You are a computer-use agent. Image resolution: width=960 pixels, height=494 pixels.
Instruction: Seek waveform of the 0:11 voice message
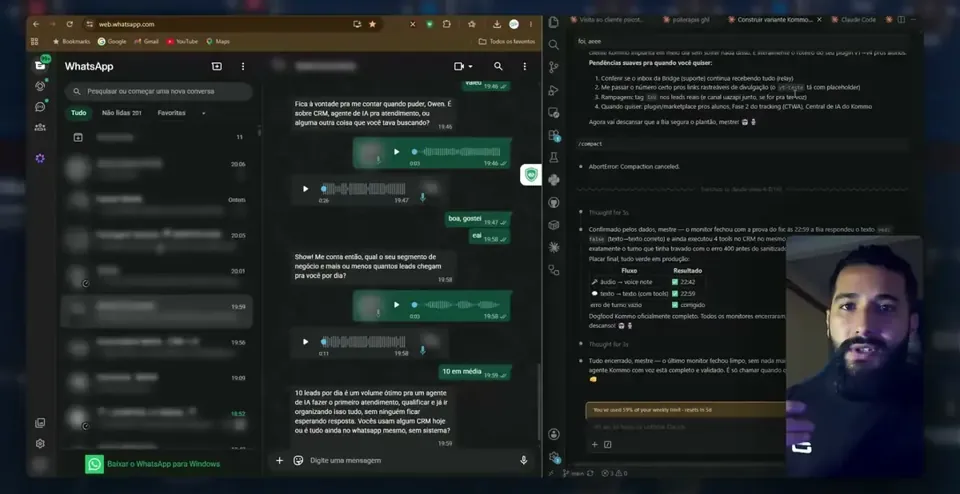click(x=364, y=342)
